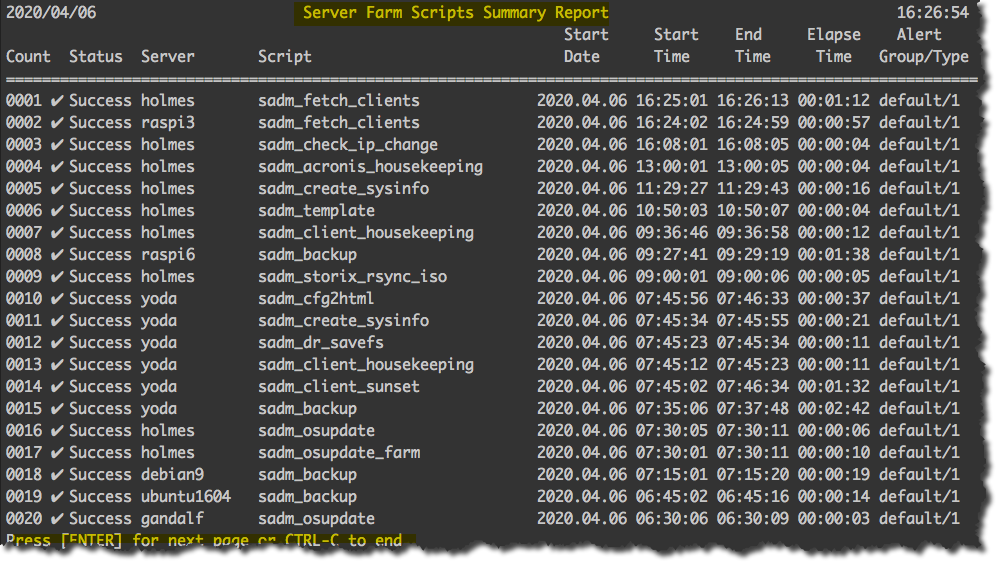Screen dimensions: 996x562
Task: Click the 16:26:54 clock in header
Action: click(932, 13)
